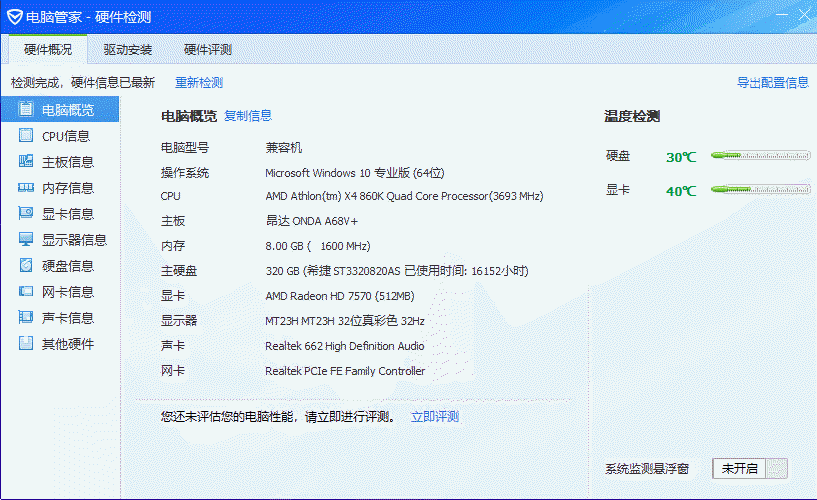Viewport: 817px width, 500px height.
Task: Click 检测完成，硬件信息已最新 status text
Action: pyautogui.click(x=83, y=82)
